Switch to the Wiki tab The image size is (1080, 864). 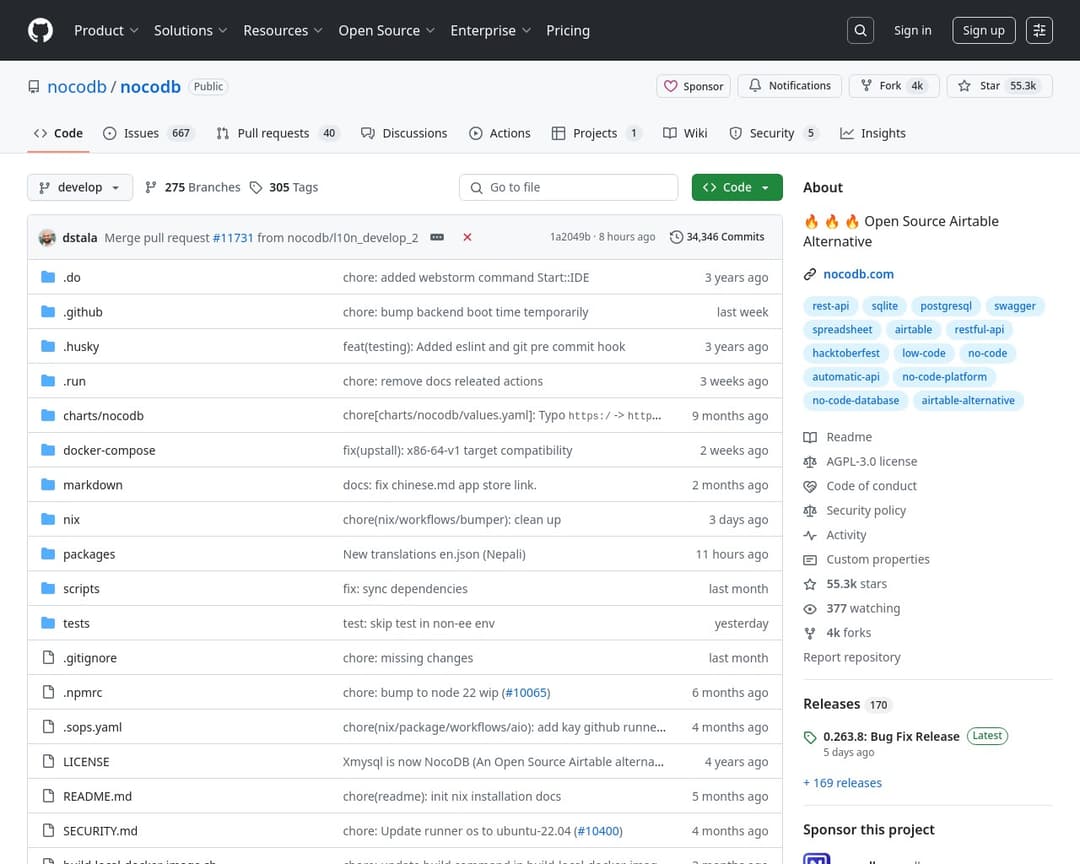(685, 134)
